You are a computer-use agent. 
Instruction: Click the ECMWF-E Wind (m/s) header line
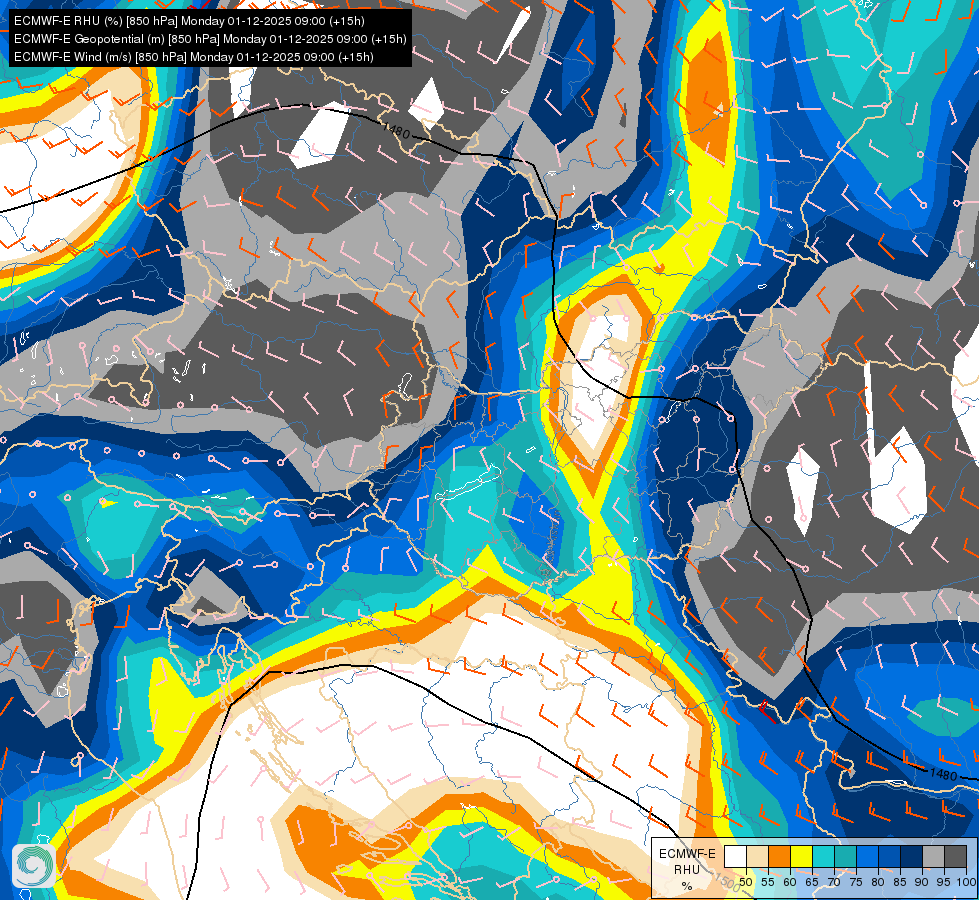tap(194, 57)
